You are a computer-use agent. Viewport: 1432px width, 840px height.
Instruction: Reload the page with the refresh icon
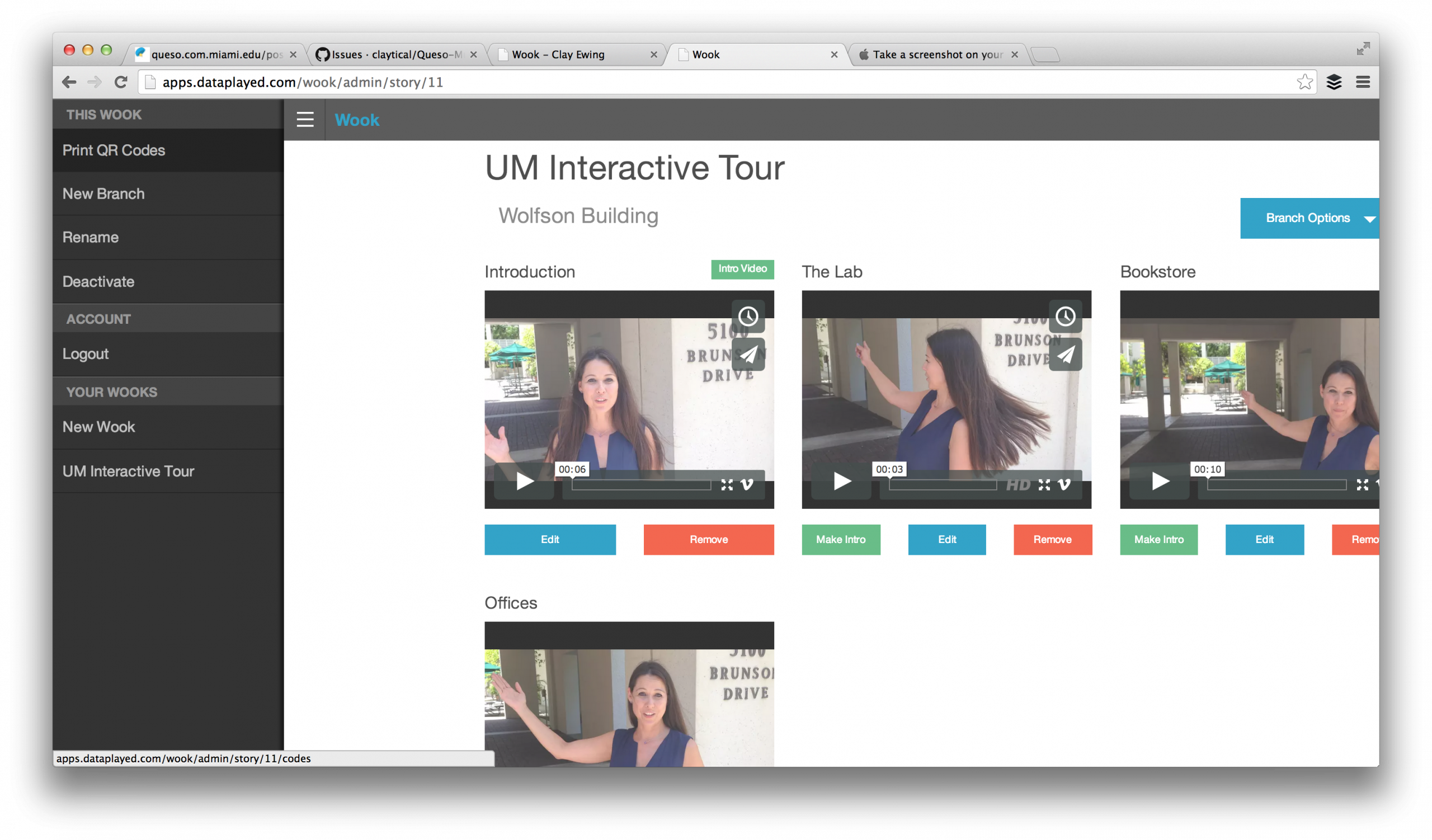pyautogui.click(x=120, y=82)
